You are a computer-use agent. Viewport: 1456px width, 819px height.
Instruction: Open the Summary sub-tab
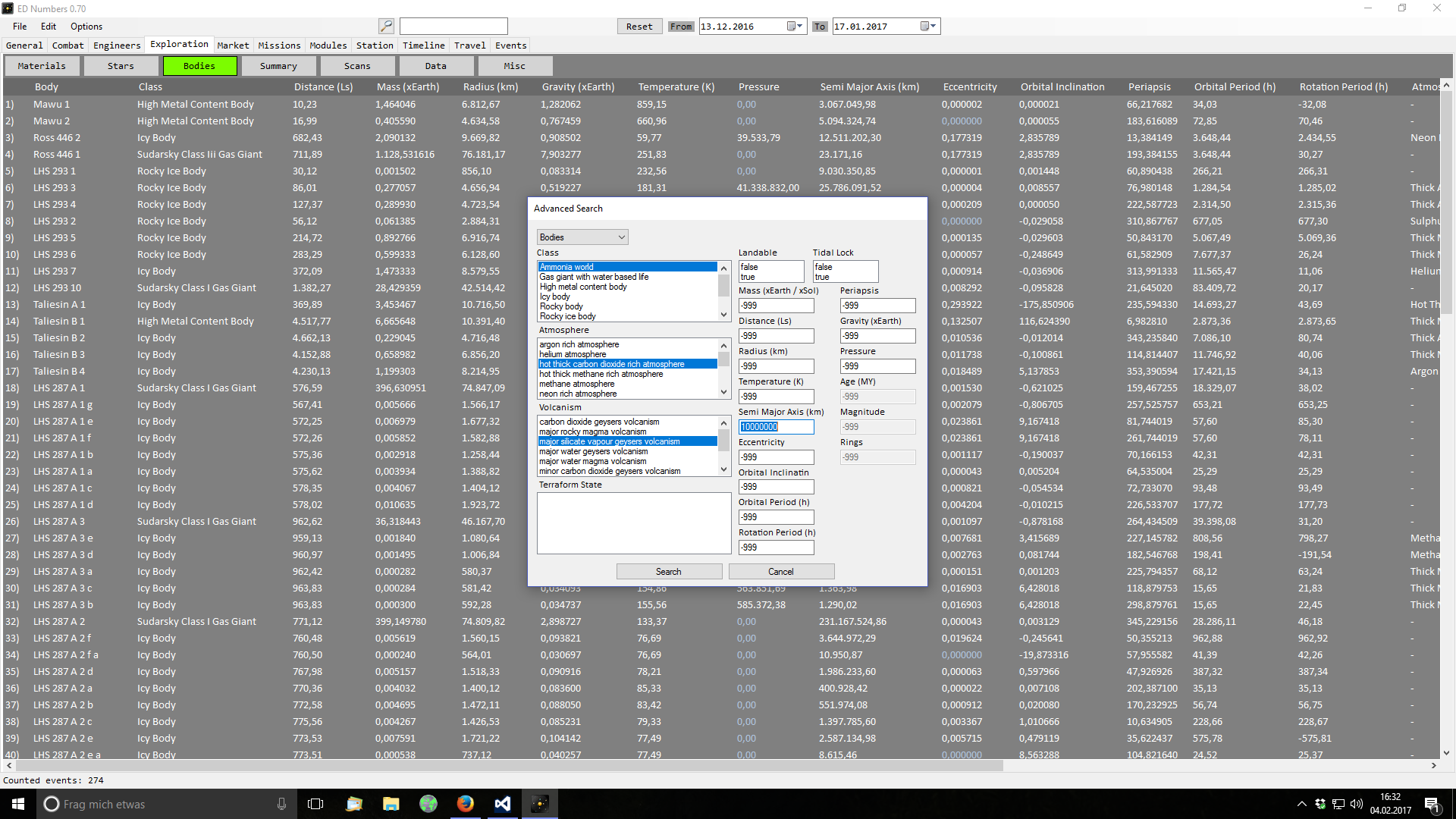pos(278,66)
